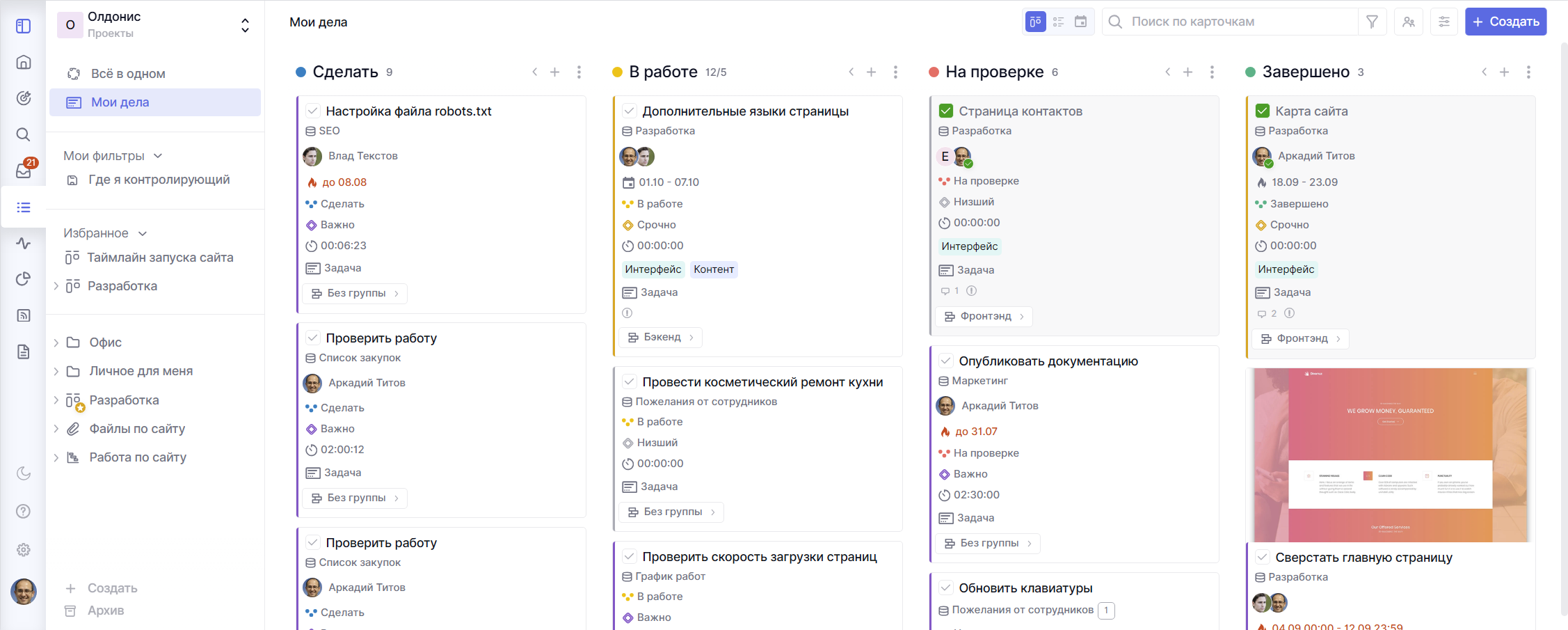Uncheck the Карта сайта task checkbox
The height and width of the screenshot is (630, 1568).
[x=1263, y=111]
